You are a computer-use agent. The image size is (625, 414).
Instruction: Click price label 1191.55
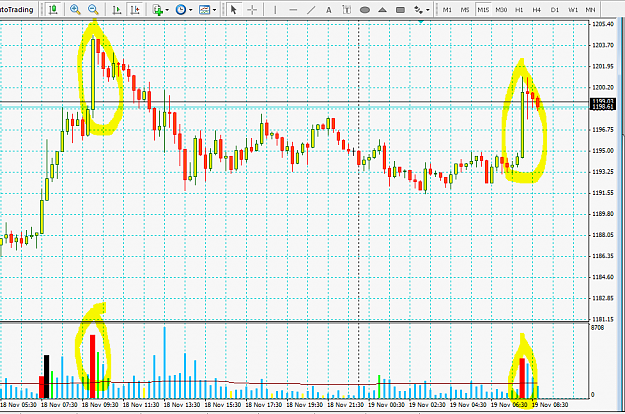click(603, 193)
